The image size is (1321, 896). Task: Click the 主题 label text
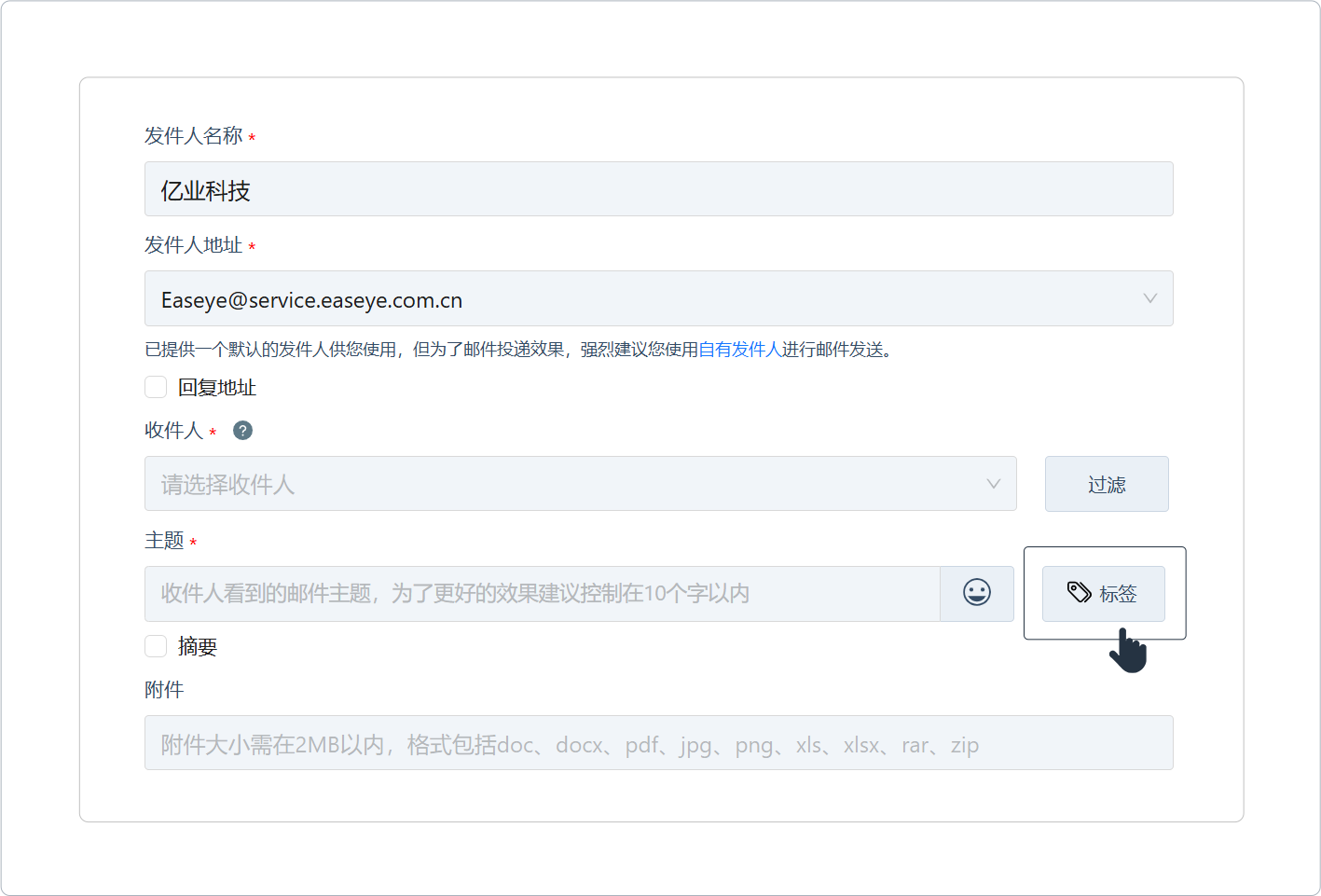(164, 541)
